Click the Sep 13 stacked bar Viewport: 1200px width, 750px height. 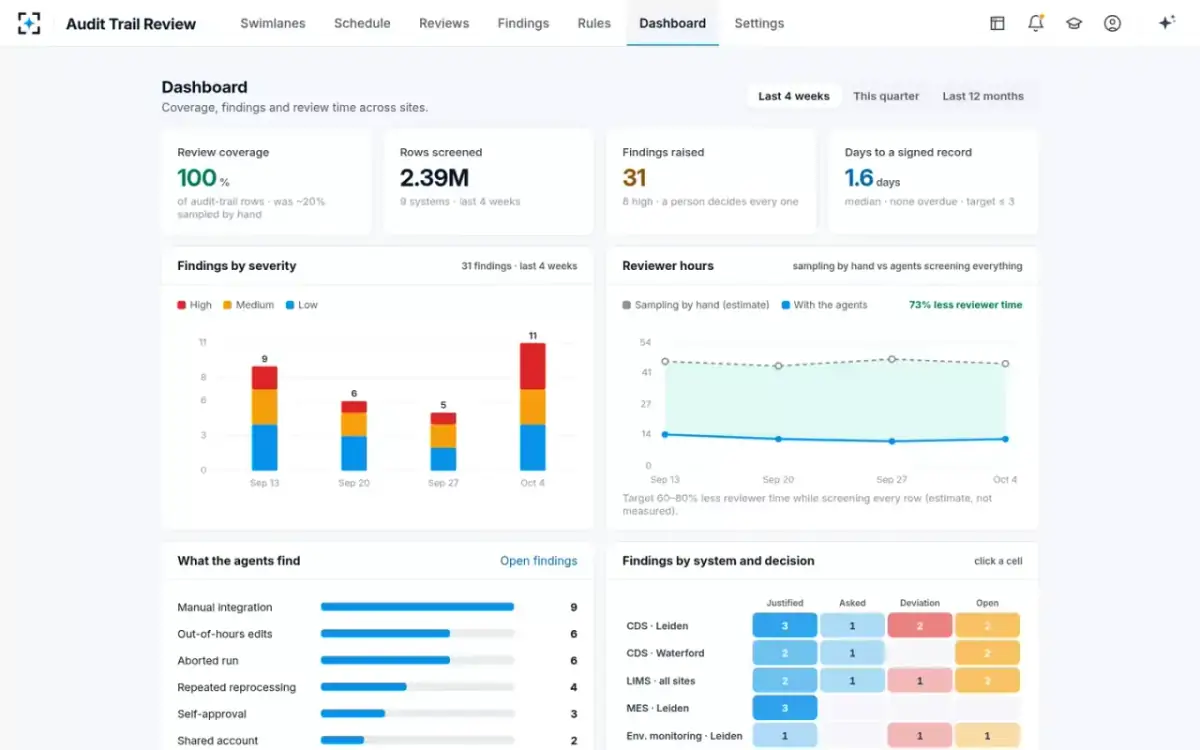264,418
